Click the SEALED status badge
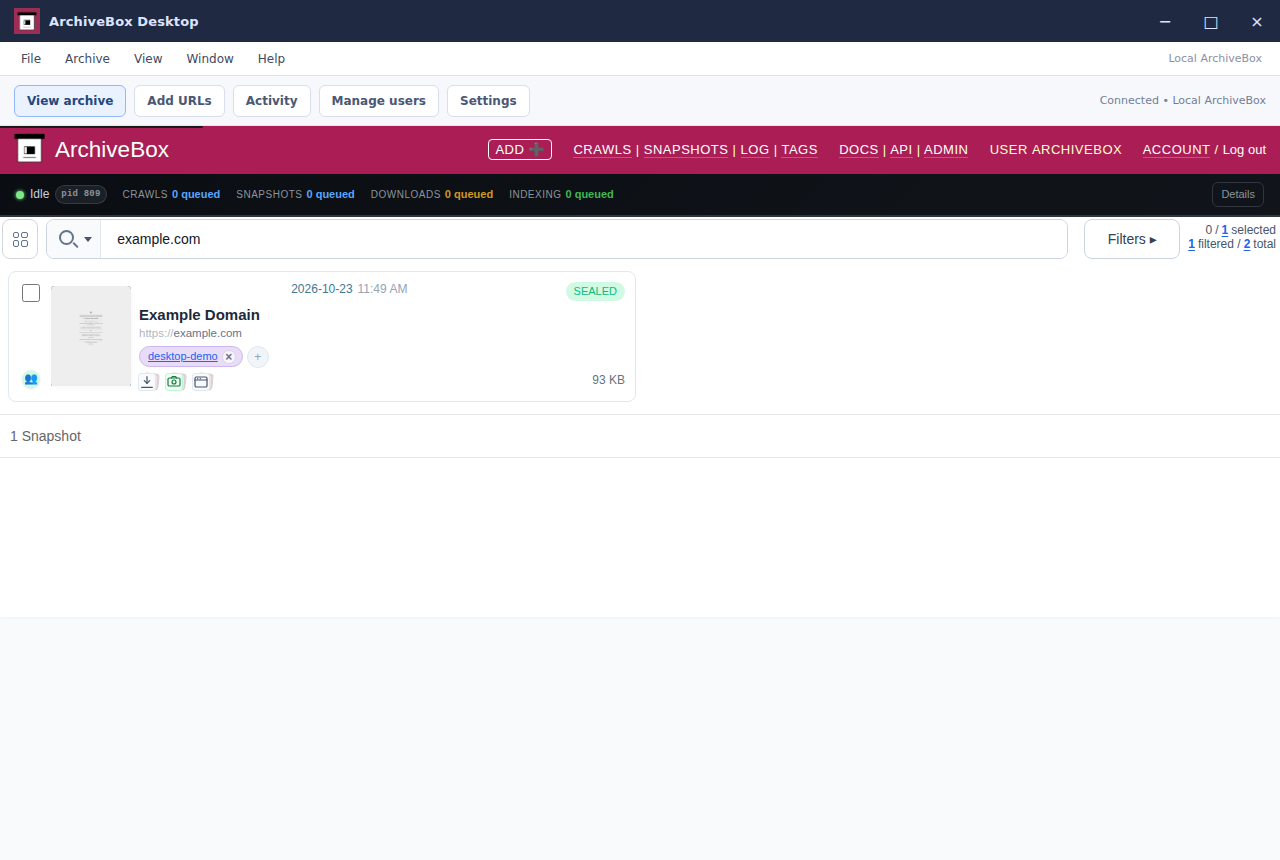 pyautogui.click(x=595, y=291)
